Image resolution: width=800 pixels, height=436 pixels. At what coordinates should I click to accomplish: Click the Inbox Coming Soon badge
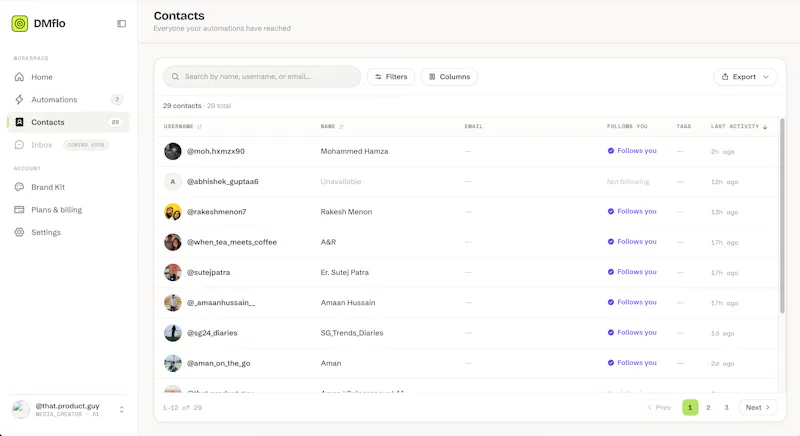coord(86,145)
